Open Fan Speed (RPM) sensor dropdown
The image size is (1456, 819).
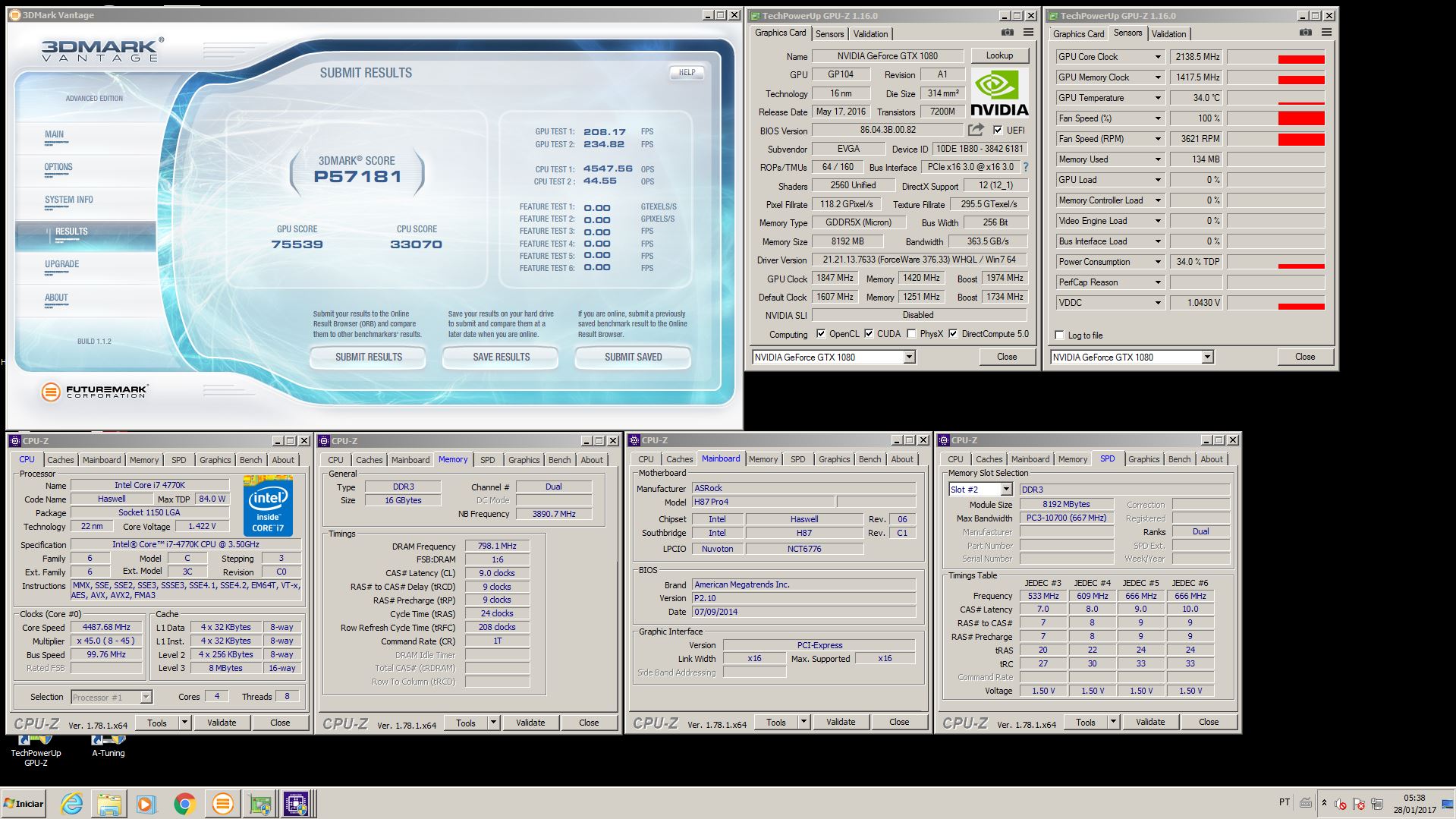tap(1158, 139)
